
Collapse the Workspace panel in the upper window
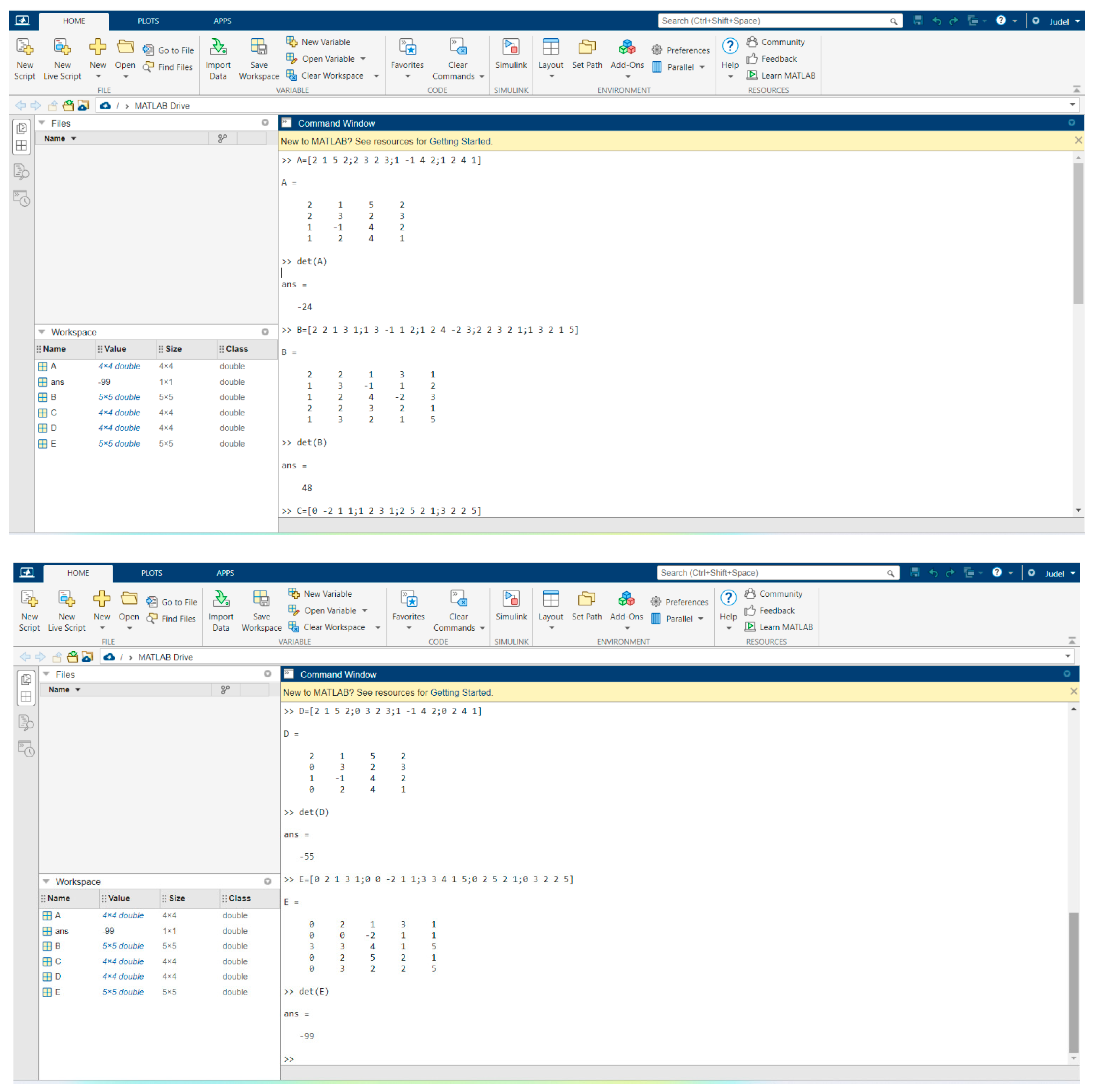[x=41, y=332]
